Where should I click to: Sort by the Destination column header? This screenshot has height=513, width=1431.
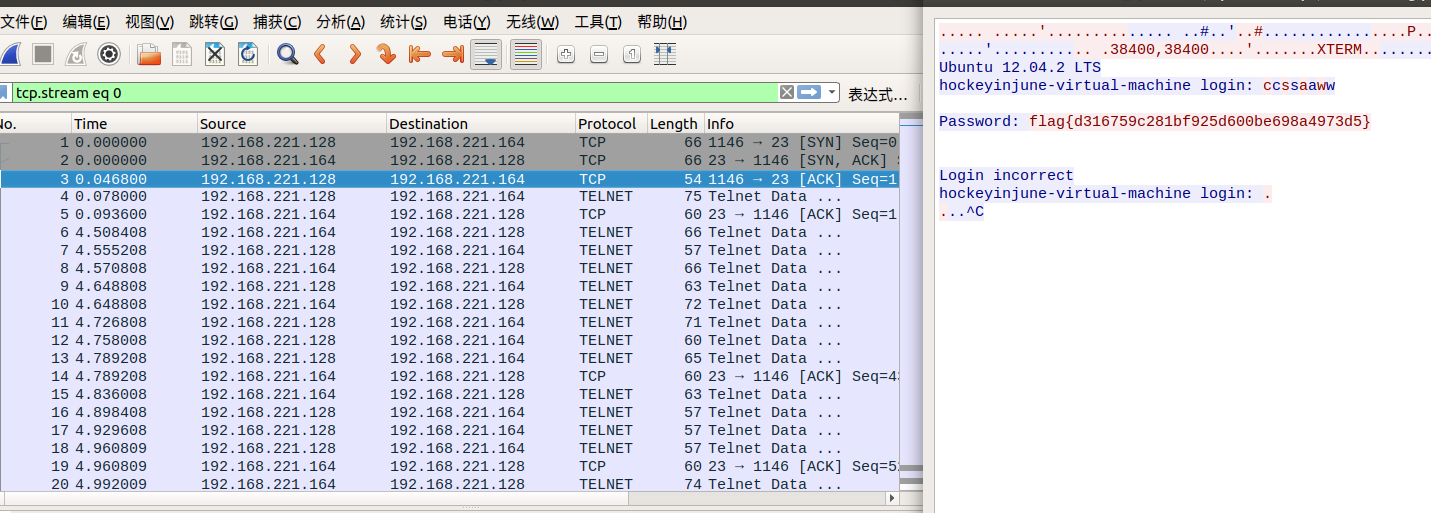[481, 124]
